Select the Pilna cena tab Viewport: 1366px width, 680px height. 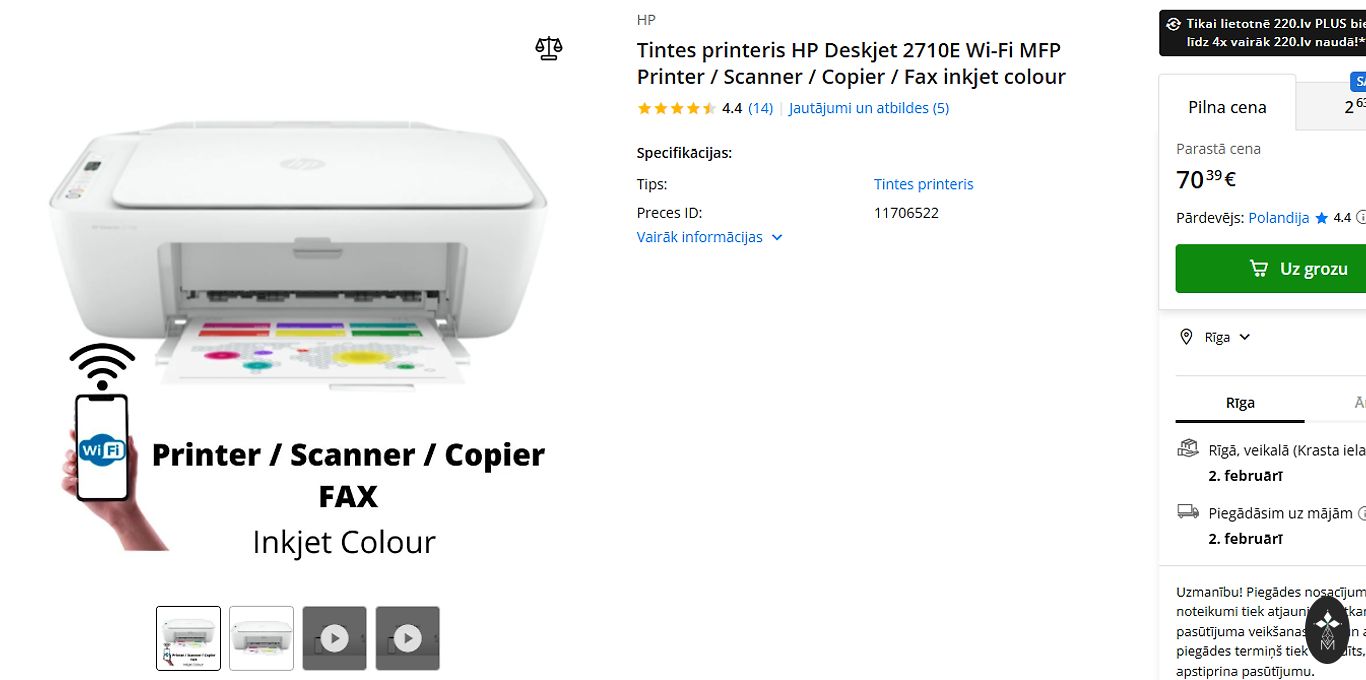[x=1227, y=107]
